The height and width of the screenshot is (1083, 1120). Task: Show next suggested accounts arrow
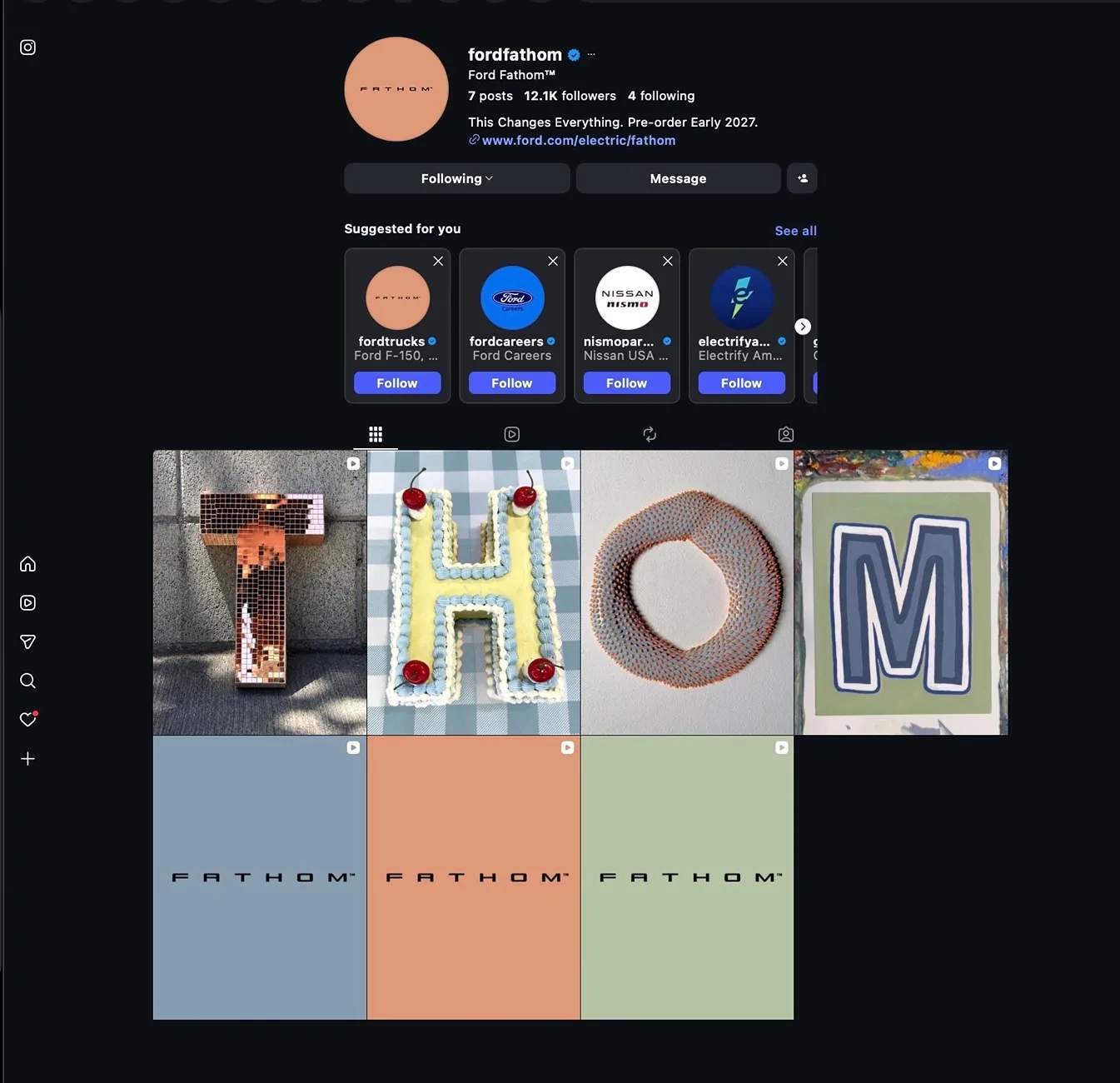pos(803,327)
